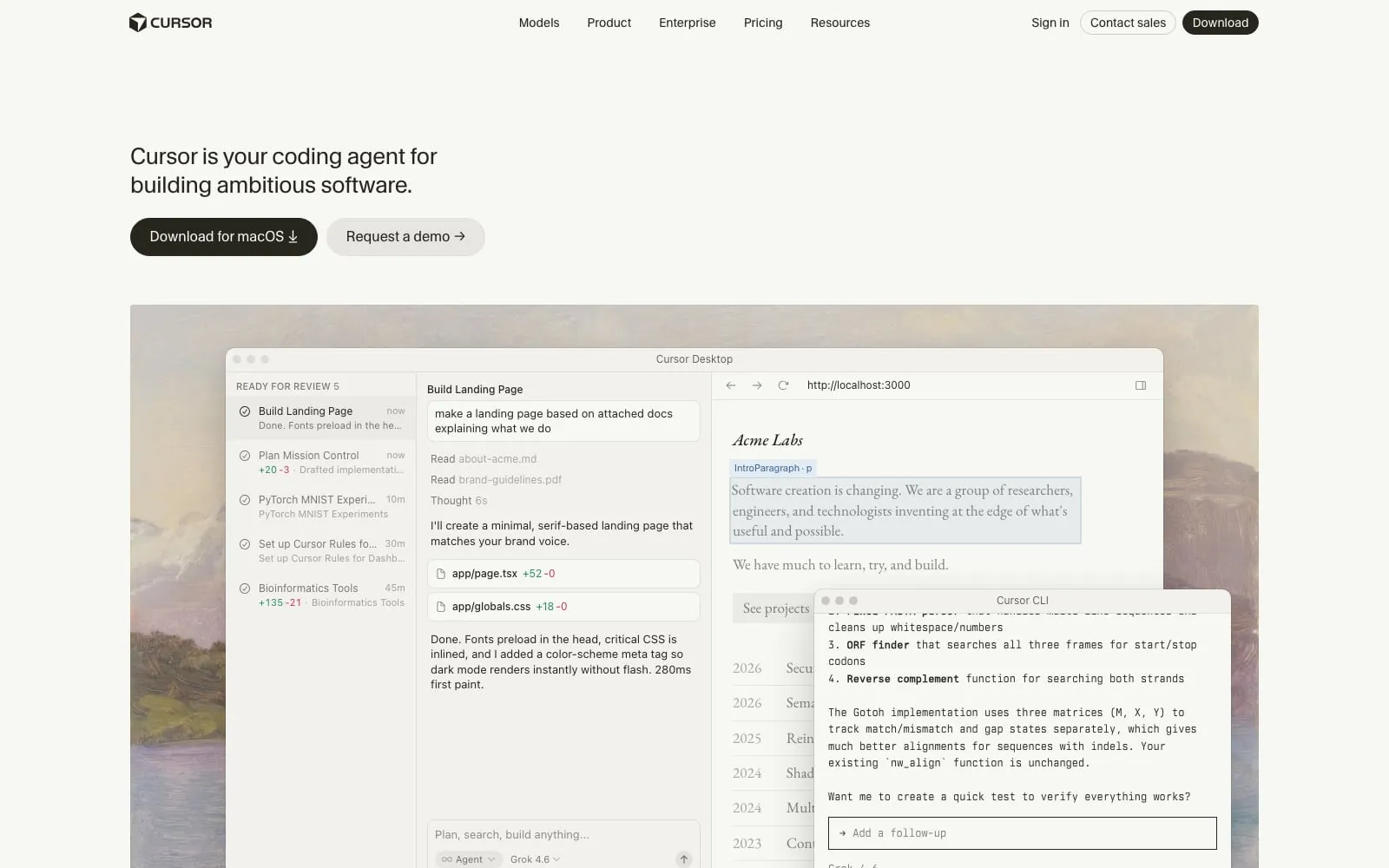Click 'We have much to learn' text

pos(840,565)
